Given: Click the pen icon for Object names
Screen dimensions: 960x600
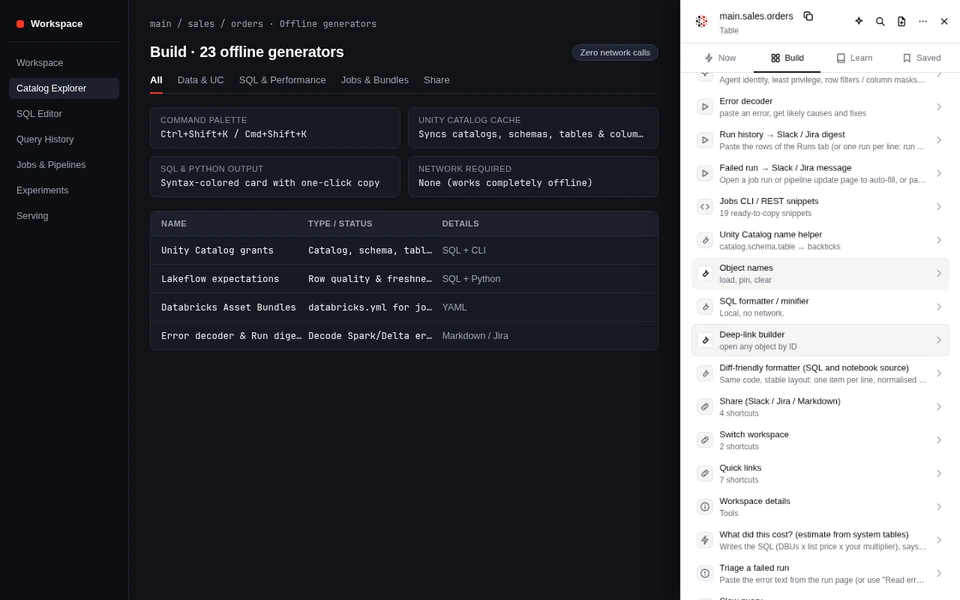Looking at the screenshot, I should [x=705, y=274].
